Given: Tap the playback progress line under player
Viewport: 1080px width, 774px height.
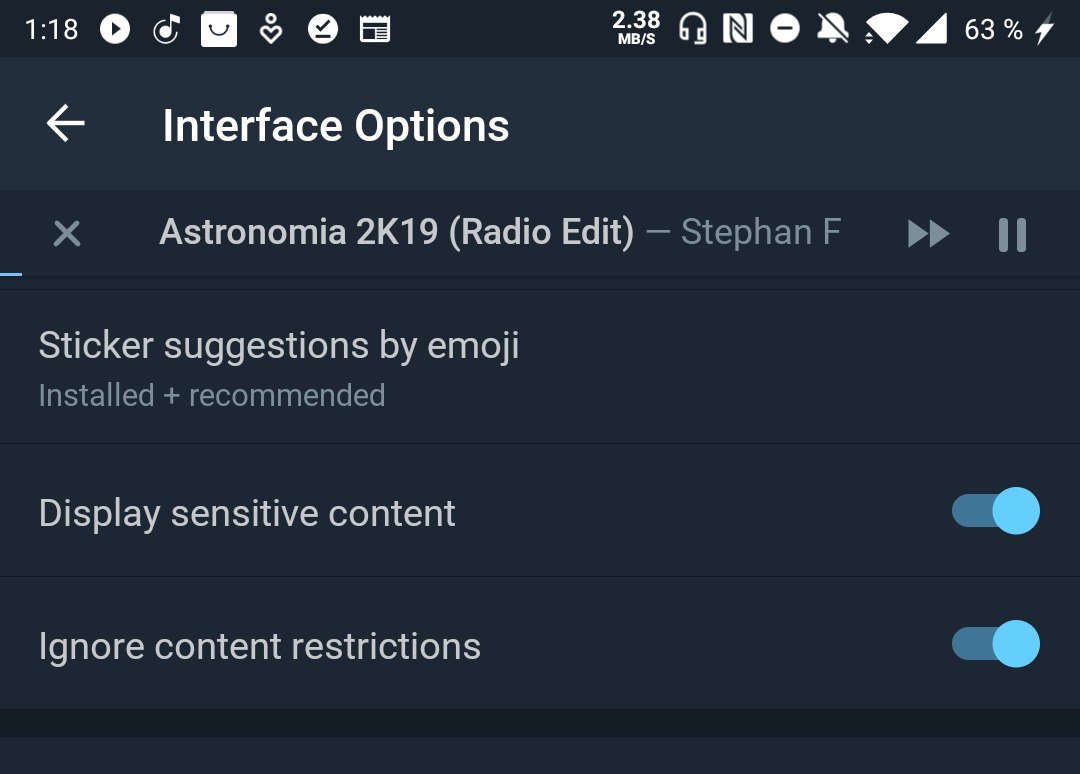Looking at the screenshot, I should click(x=11, y=273).
